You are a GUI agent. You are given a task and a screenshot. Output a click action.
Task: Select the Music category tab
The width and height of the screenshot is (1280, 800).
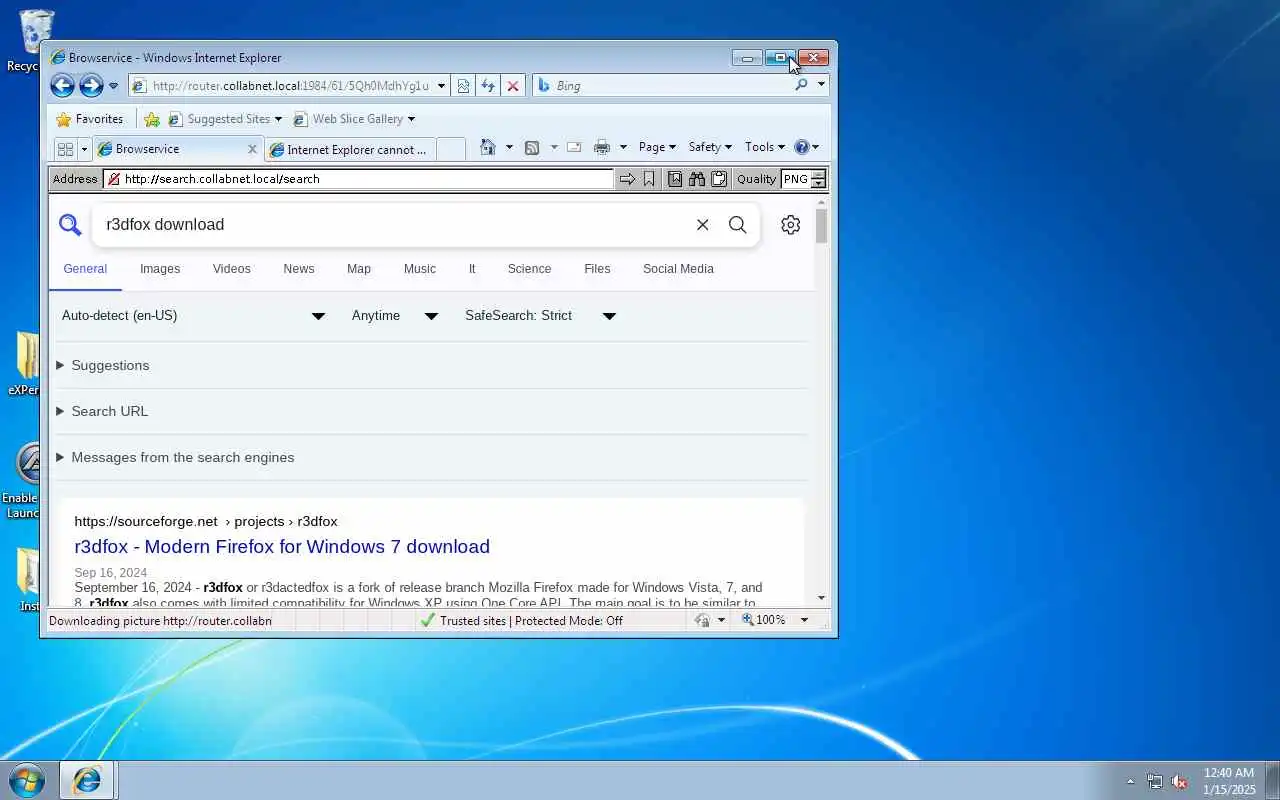point(420,269)
